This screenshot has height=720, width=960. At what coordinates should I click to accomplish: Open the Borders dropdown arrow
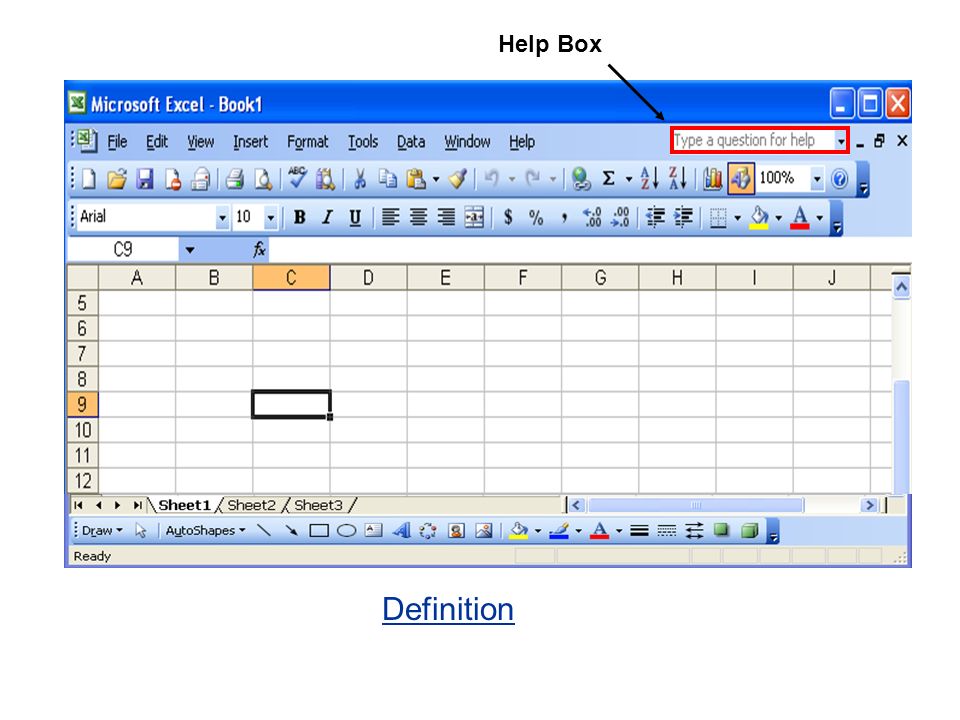pyautogui.click(x=738, y=217)
